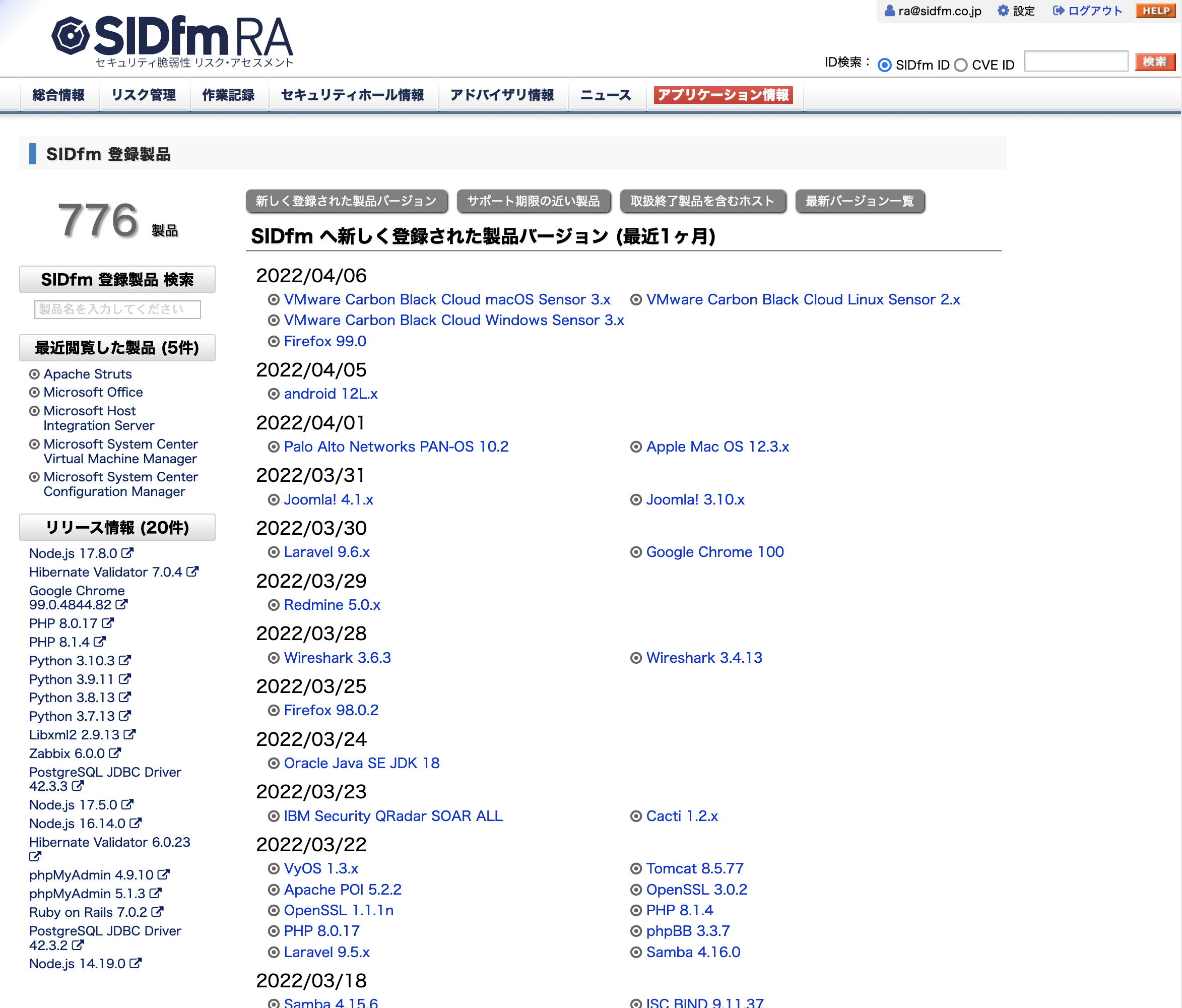Open the Laravel 9.6.x product link

pos(327,552)
